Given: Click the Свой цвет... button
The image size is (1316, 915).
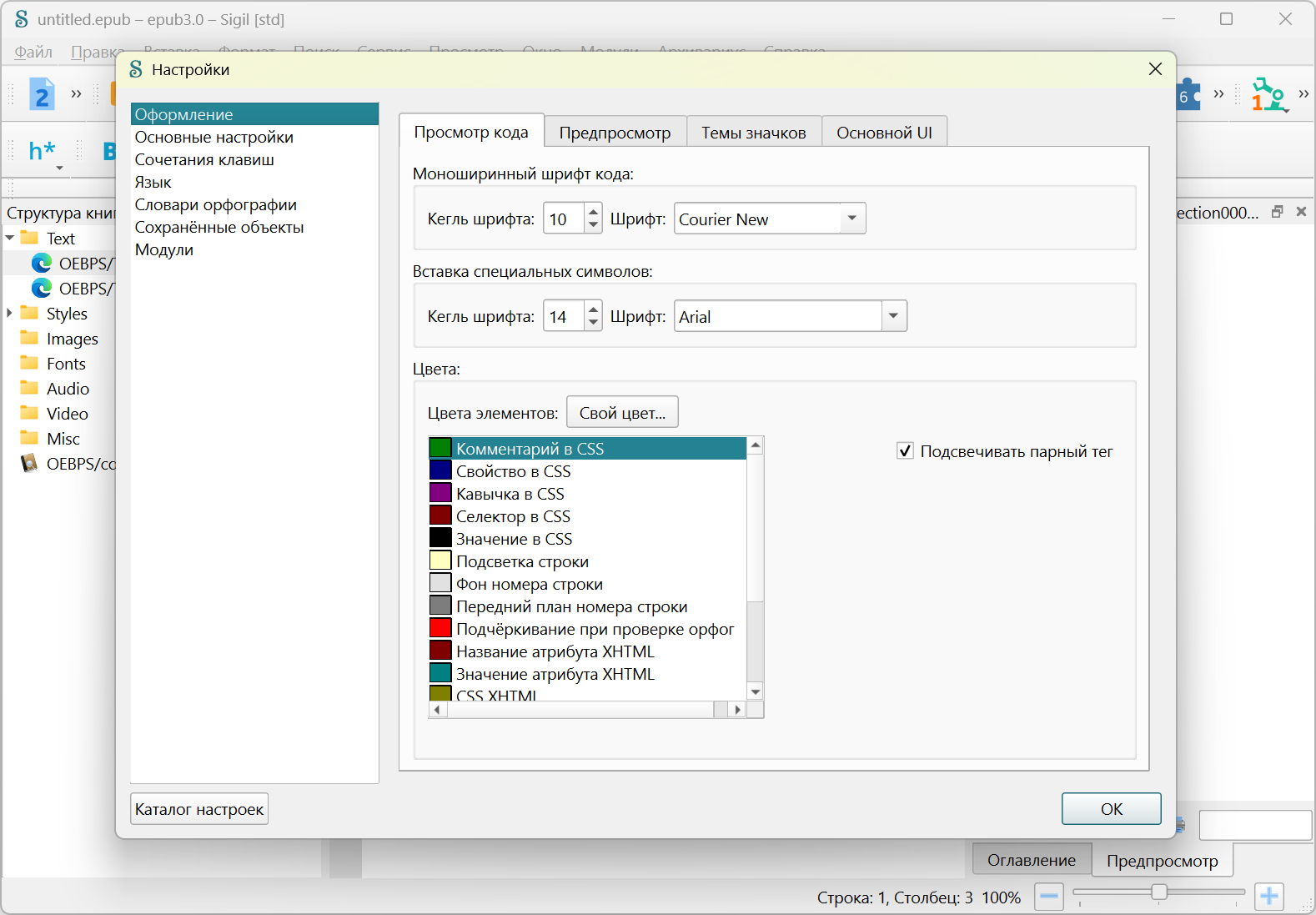Looking at the screenshot, I should [622, 413].
